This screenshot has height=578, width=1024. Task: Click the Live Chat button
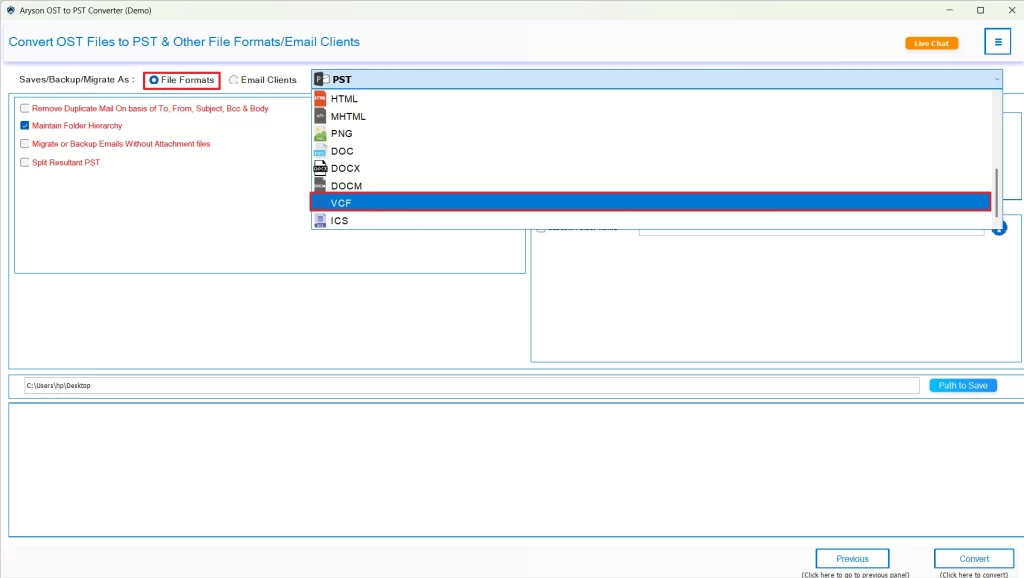[x=931, y=43]
